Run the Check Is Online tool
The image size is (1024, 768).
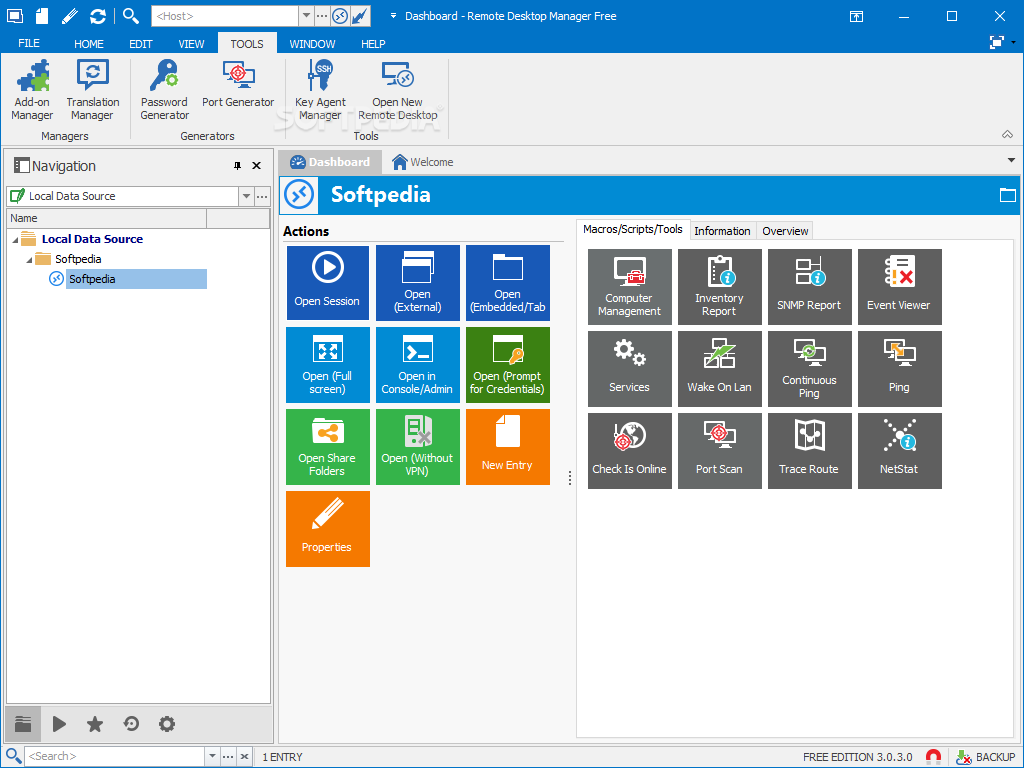[x=630, y=451]
